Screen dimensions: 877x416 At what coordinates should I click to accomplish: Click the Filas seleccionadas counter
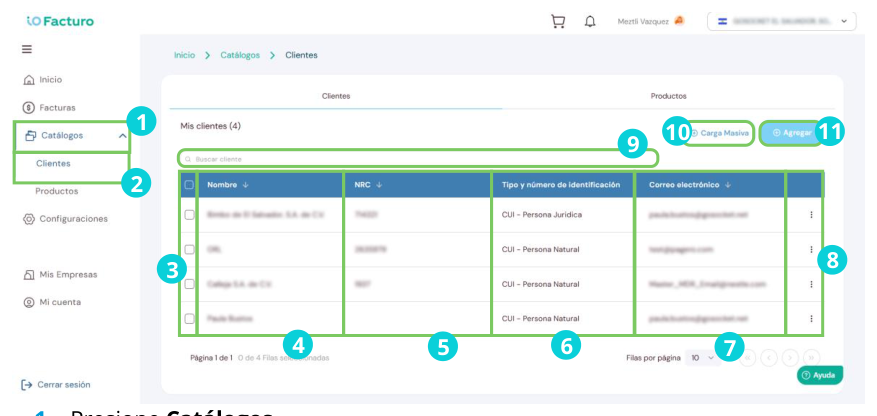pyautogui.click(x=284, y=358)
